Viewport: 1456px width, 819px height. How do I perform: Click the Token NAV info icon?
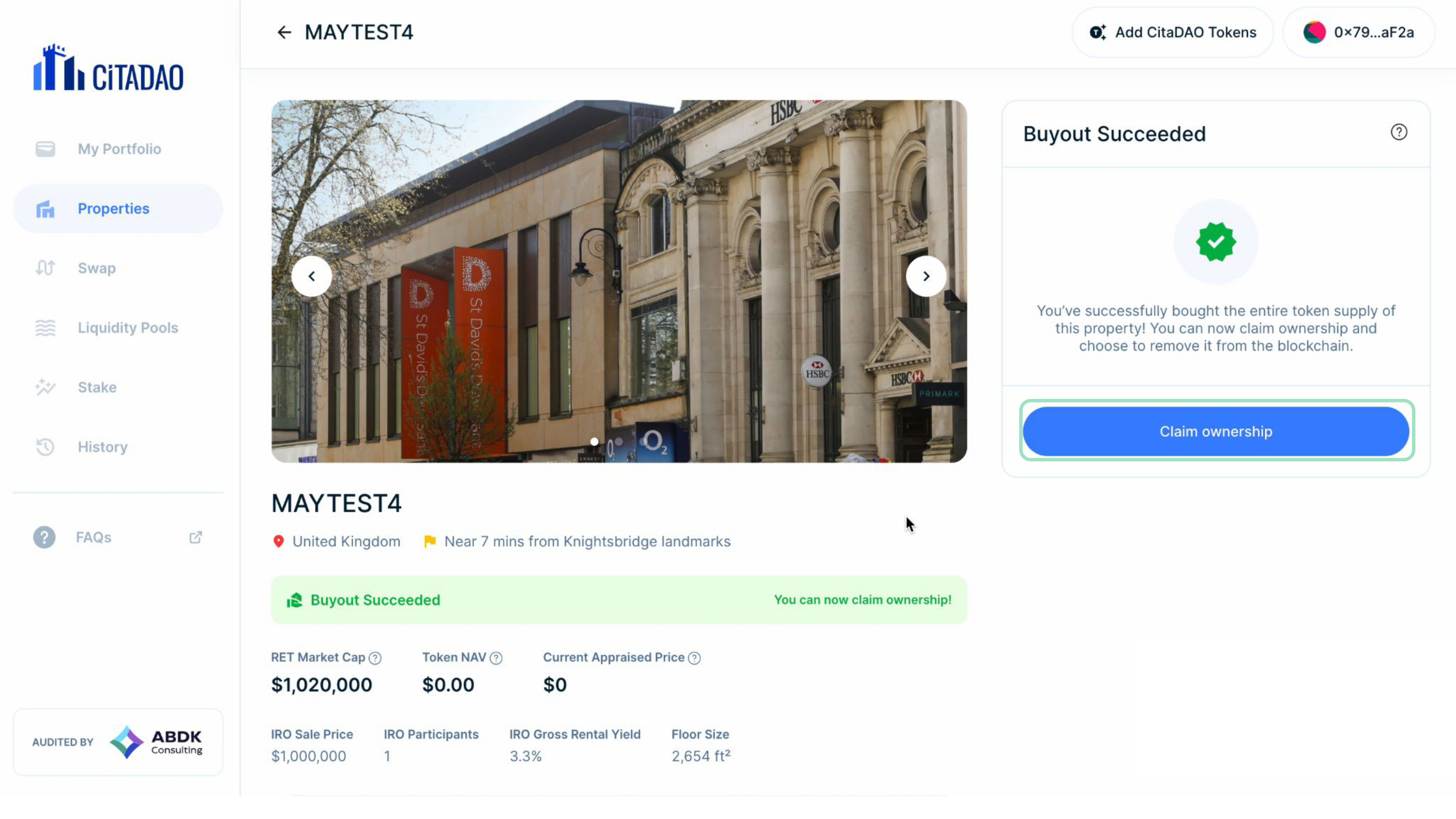click(496, 658)
